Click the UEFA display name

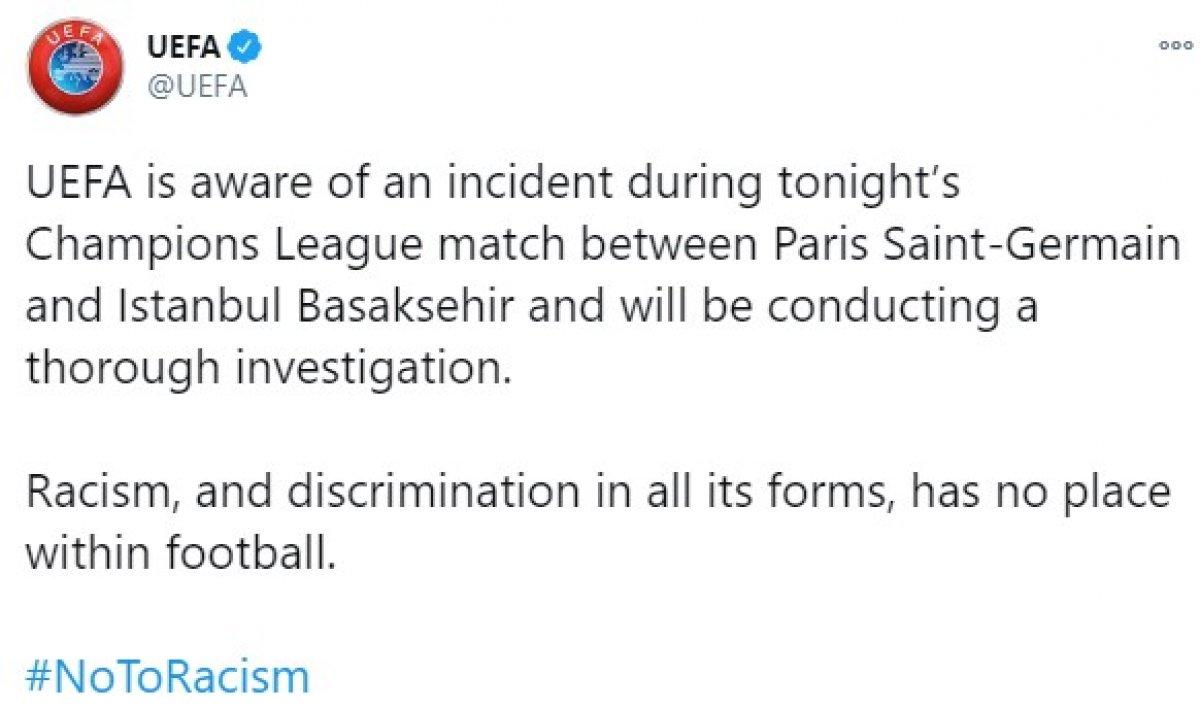[184, 43]
